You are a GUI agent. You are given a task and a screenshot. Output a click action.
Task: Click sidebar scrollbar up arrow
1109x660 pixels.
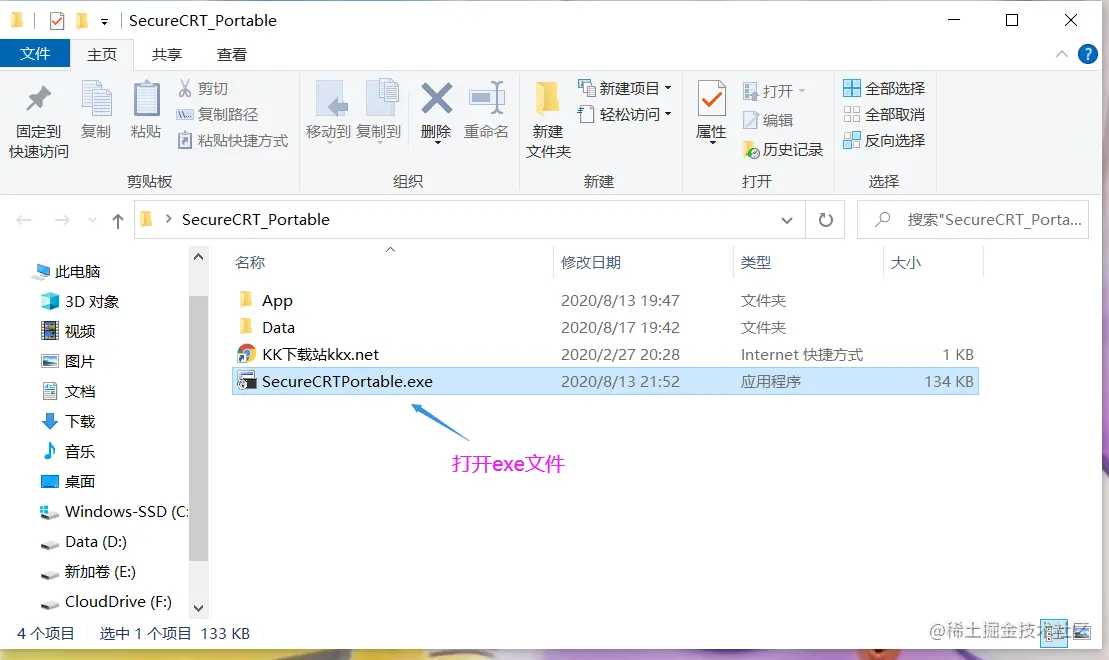pos(199,257)
